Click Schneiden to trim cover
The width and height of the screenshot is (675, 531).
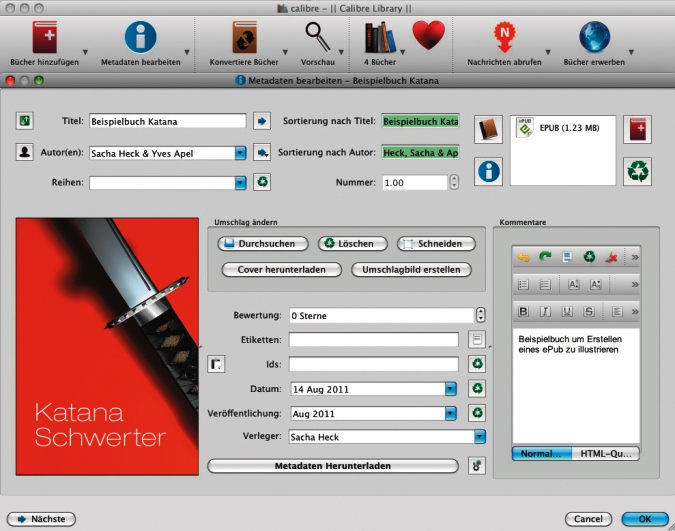436,244
